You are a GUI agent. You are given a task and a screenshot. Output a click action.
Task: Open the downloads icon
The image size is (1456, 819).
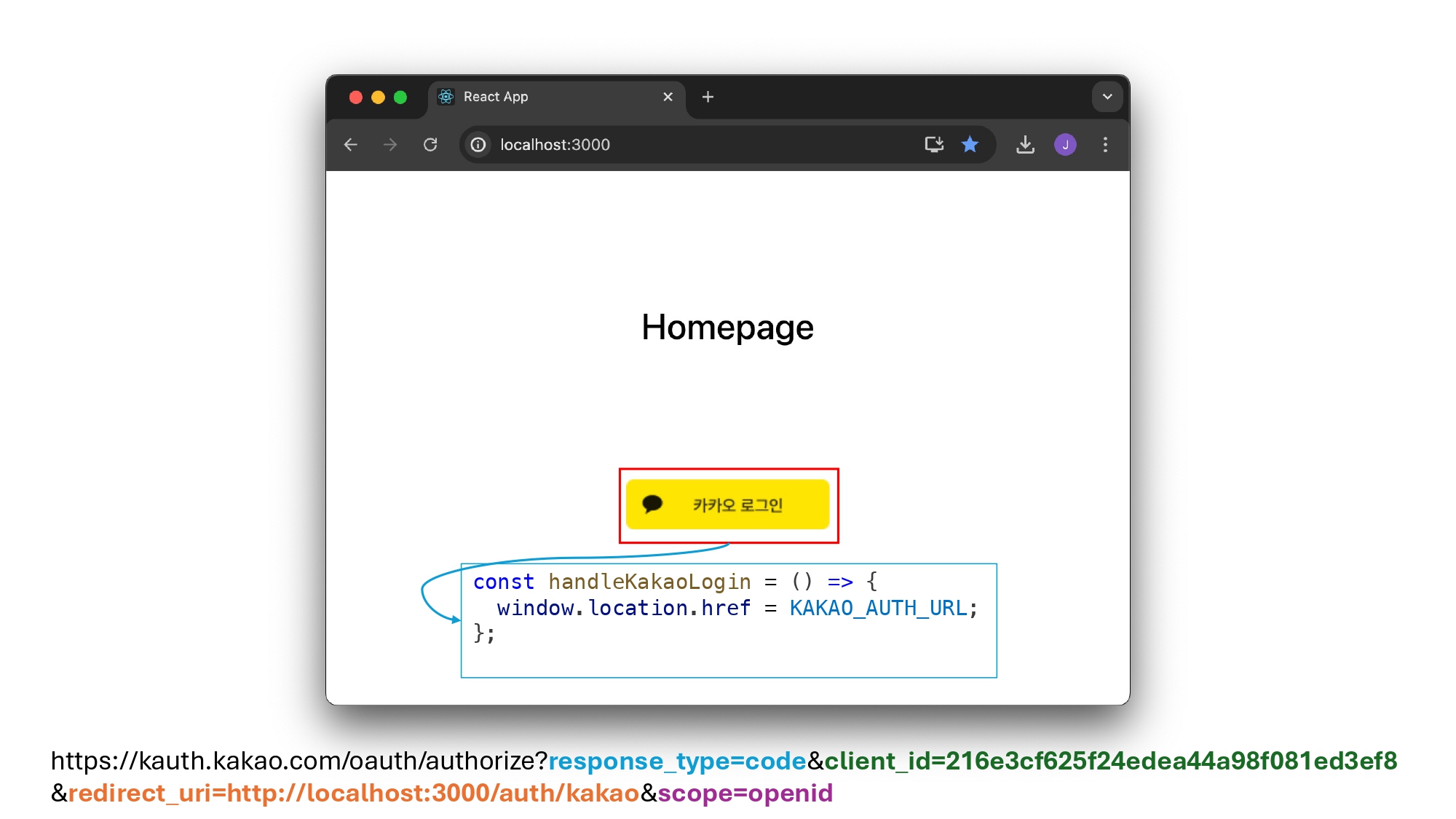1025,145
